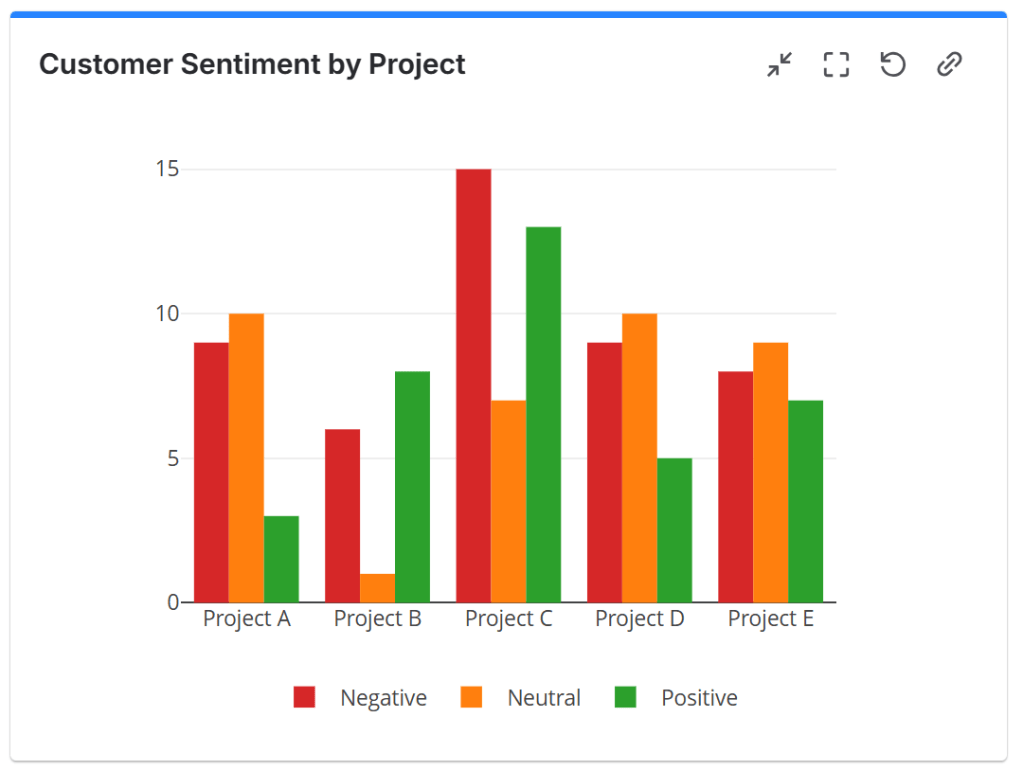Toggle the Neutral legend entry

coord(543,698)
